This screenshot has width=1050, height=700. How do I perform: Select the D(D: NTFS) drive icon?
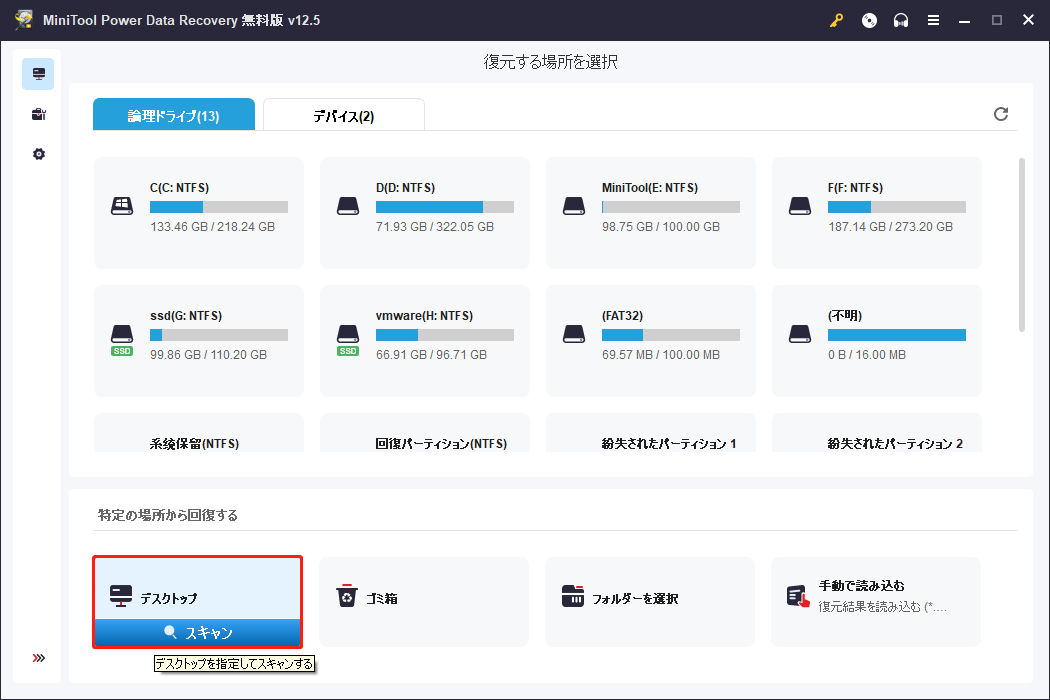point(348,206)
